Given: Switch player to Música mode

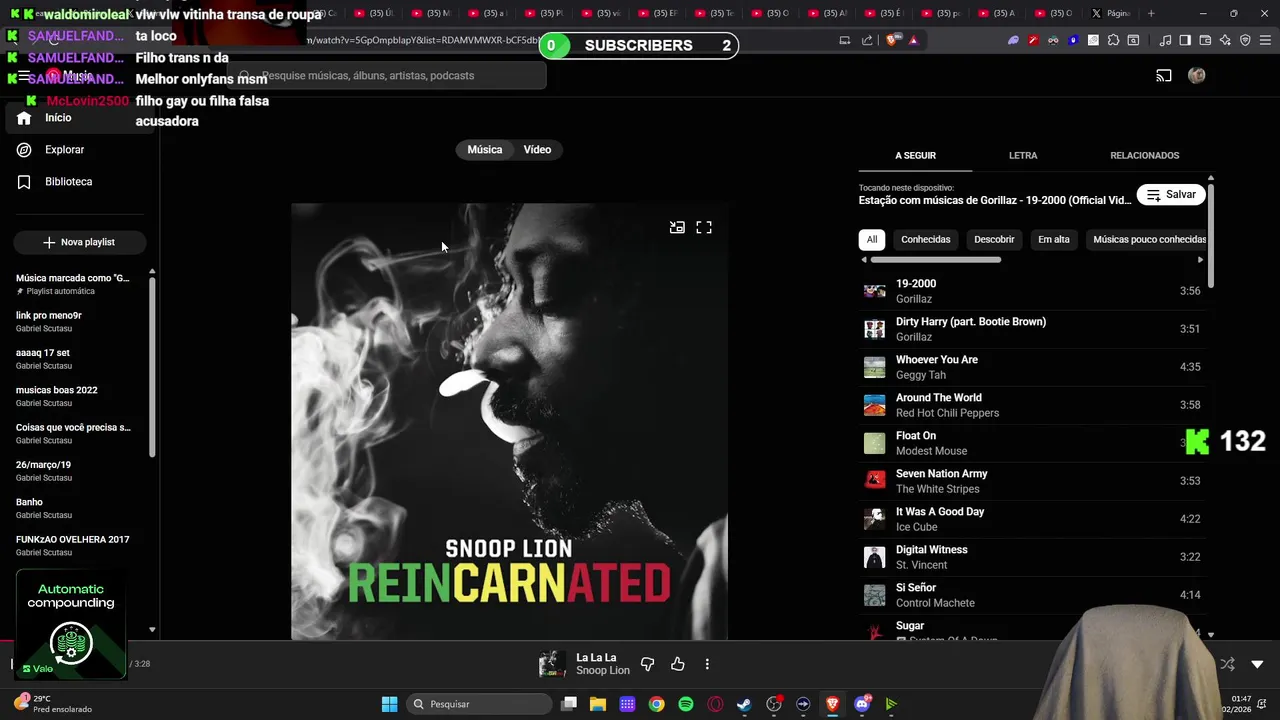Looking at the screenshot, I should (x=484, y=150).
